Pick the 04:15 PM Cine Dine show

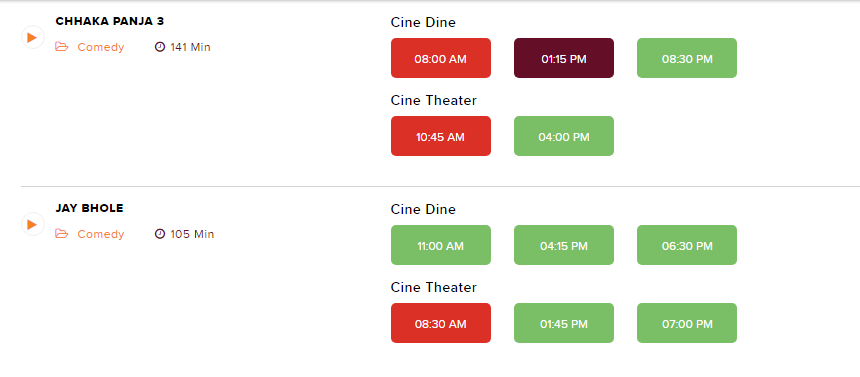(x=564, y=245)
